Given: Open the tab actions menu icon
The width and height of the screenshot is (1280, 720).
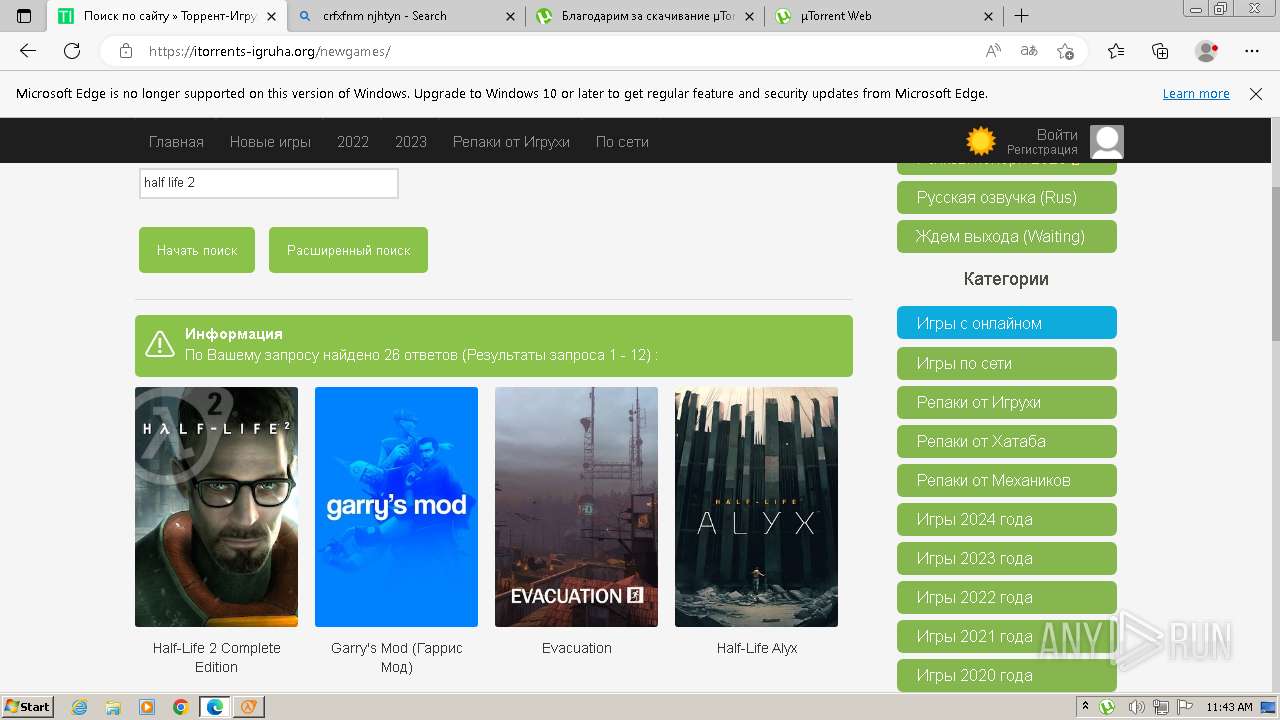Looking at the screenshot, I should [x=24, y=16].
